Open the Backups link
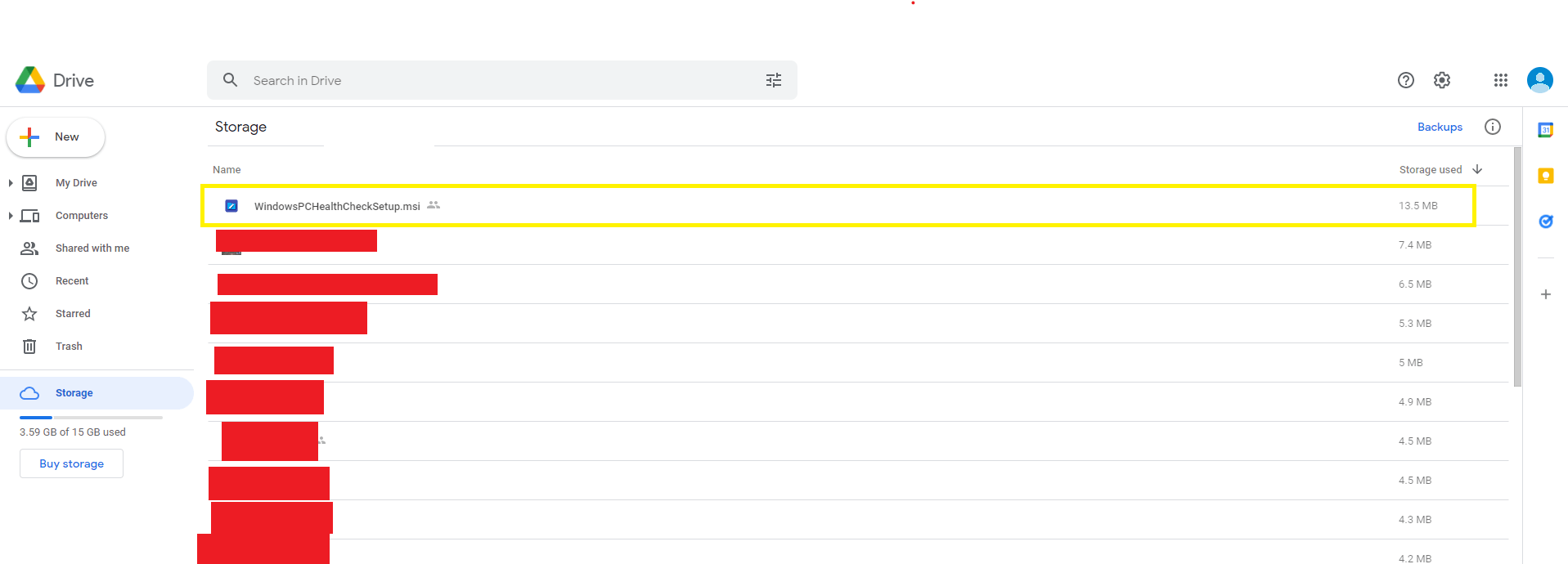 click(x=1439, y=127)
